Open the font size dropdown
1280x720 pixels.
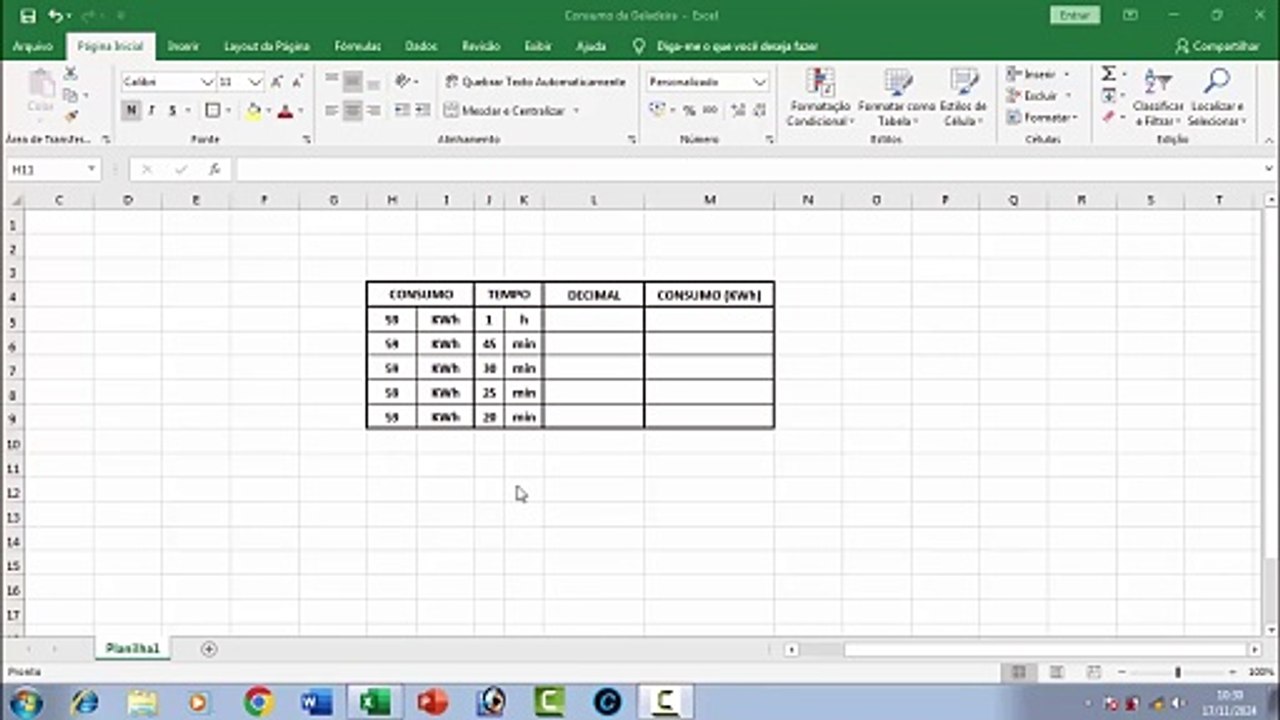click(255, 82)
